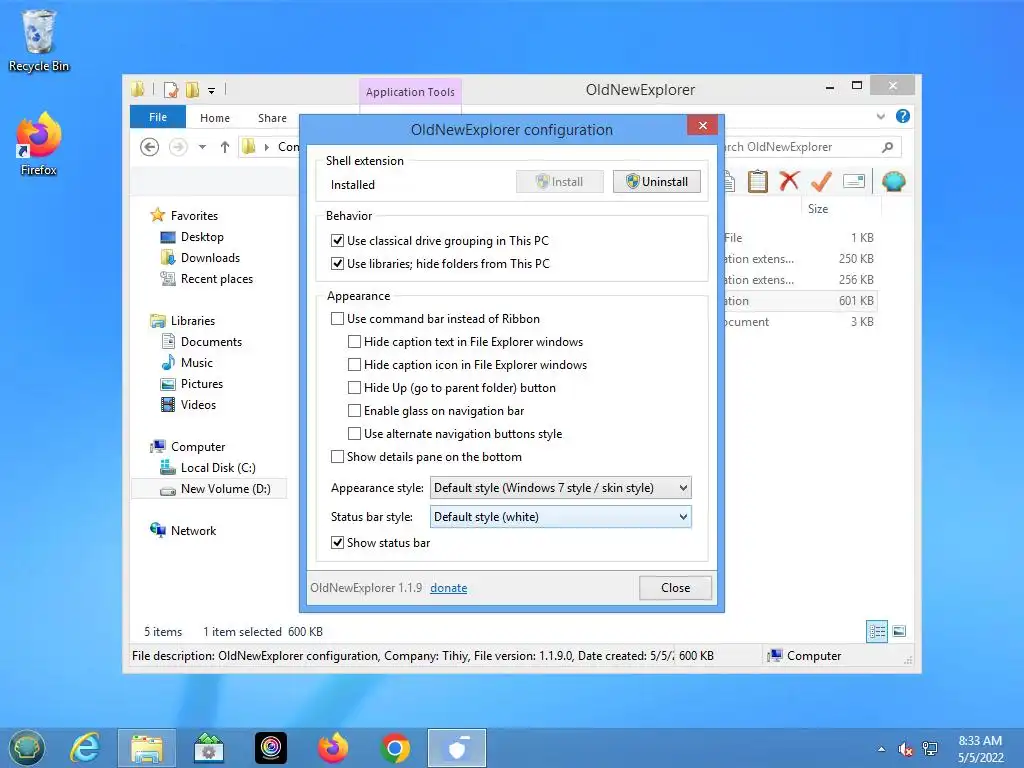Click the Up arrow navigation button
The width and height of the screenshot is (1024, 768).
[x=225, y=147]
